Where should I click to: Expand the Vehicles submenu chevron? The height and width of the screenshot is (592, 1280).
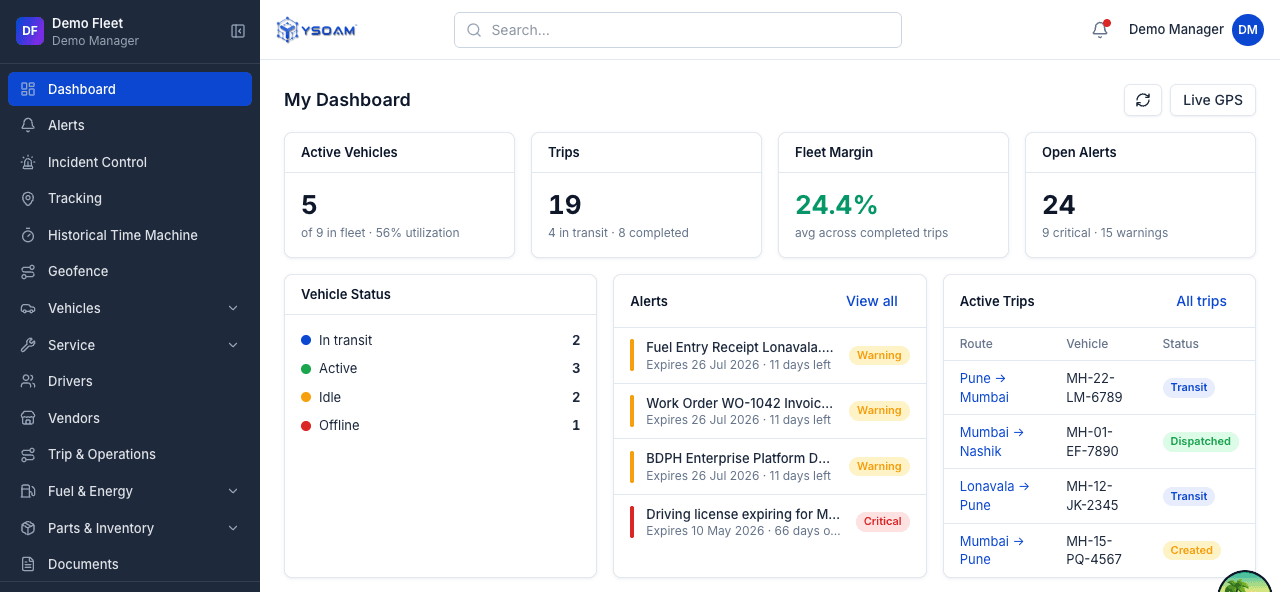coord(233,308)
